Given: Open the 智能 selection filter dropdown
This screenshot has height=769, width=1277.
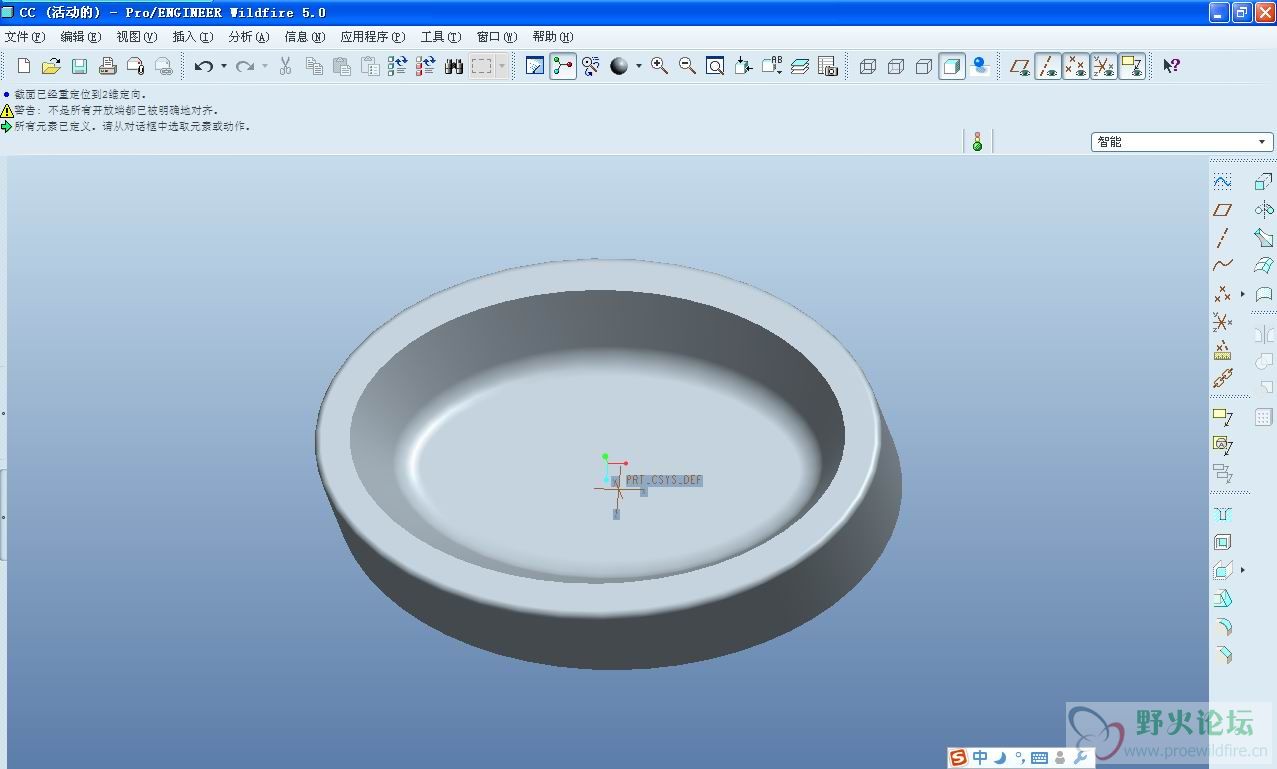Looking at the screenshot, I should 1181,142.
